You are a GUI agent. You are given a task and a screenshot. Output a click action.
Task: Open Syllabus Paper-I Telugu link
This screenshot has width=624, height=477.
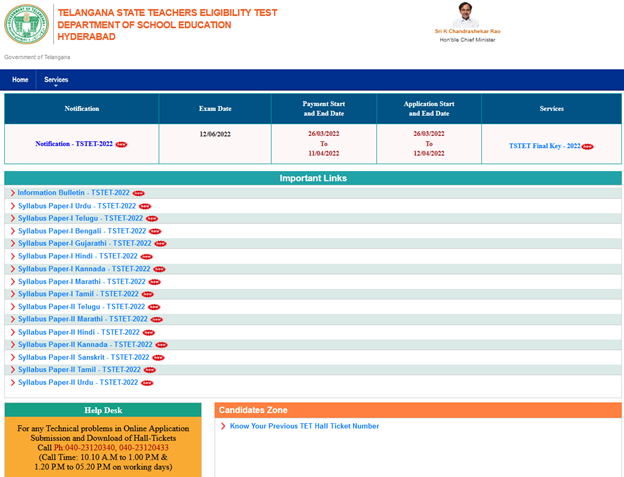pyautogui.click(x=80, y=218)
